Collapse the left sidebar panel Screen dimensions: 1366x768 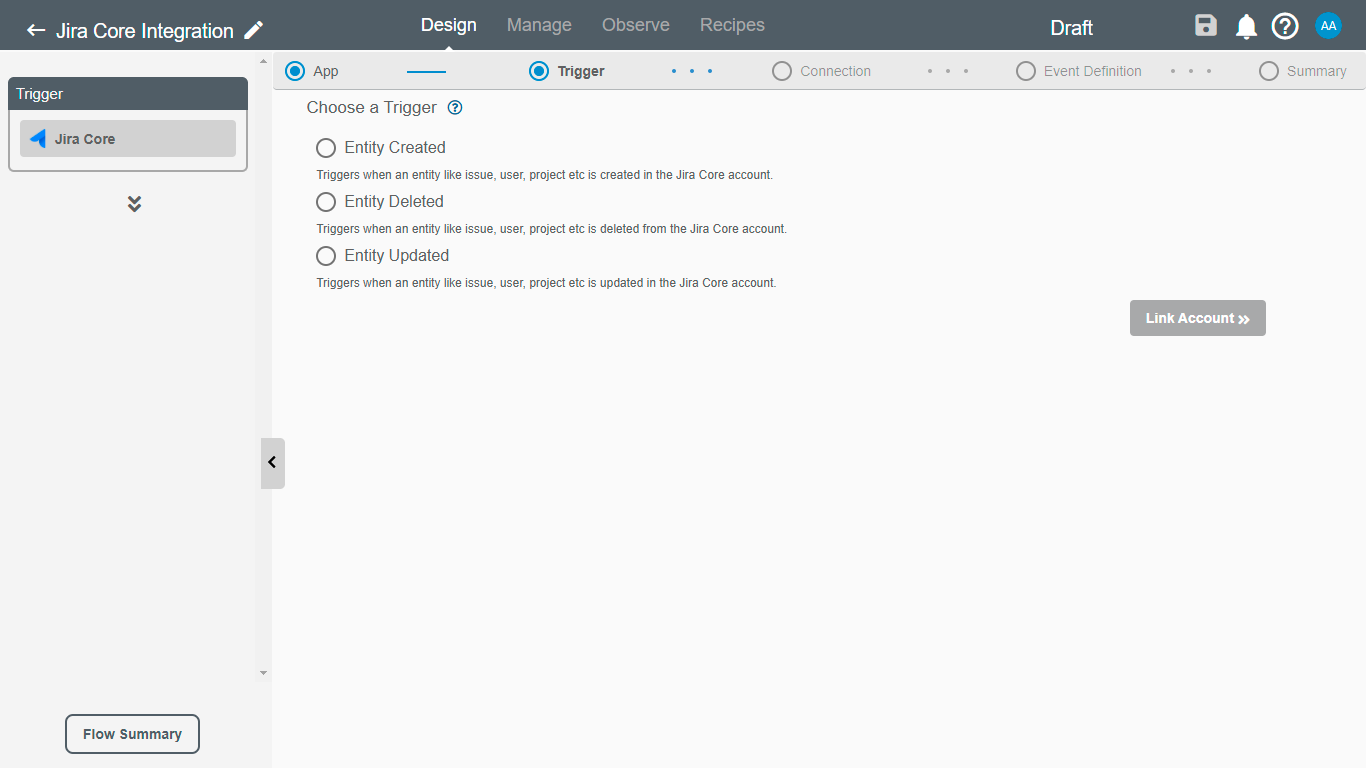point(272,463)
